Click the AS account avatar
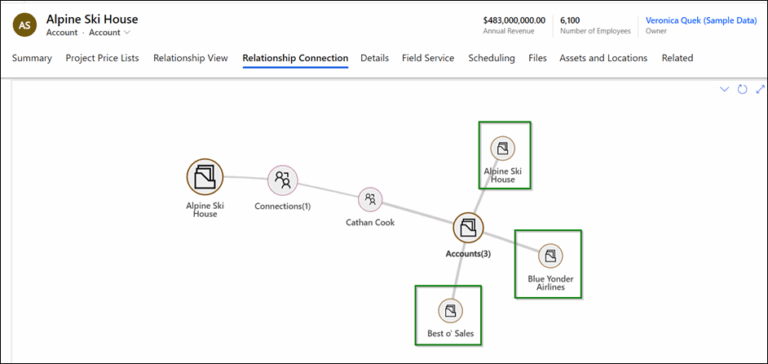This screenshot has width=768, height=364. coord(24,25)
